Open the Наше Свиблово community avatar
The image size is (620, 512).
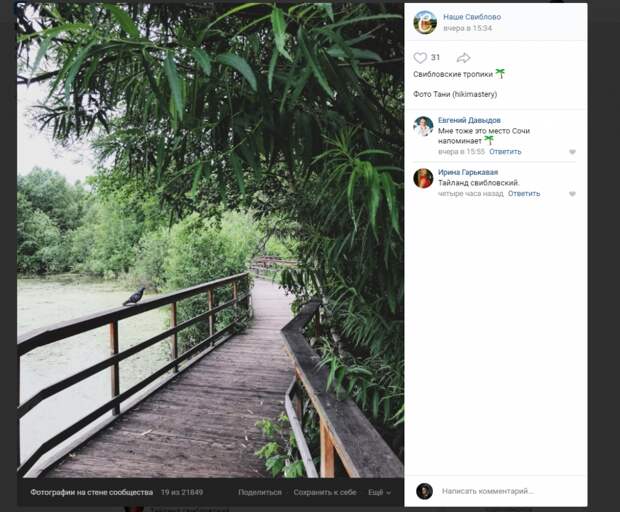click(425, 23)
